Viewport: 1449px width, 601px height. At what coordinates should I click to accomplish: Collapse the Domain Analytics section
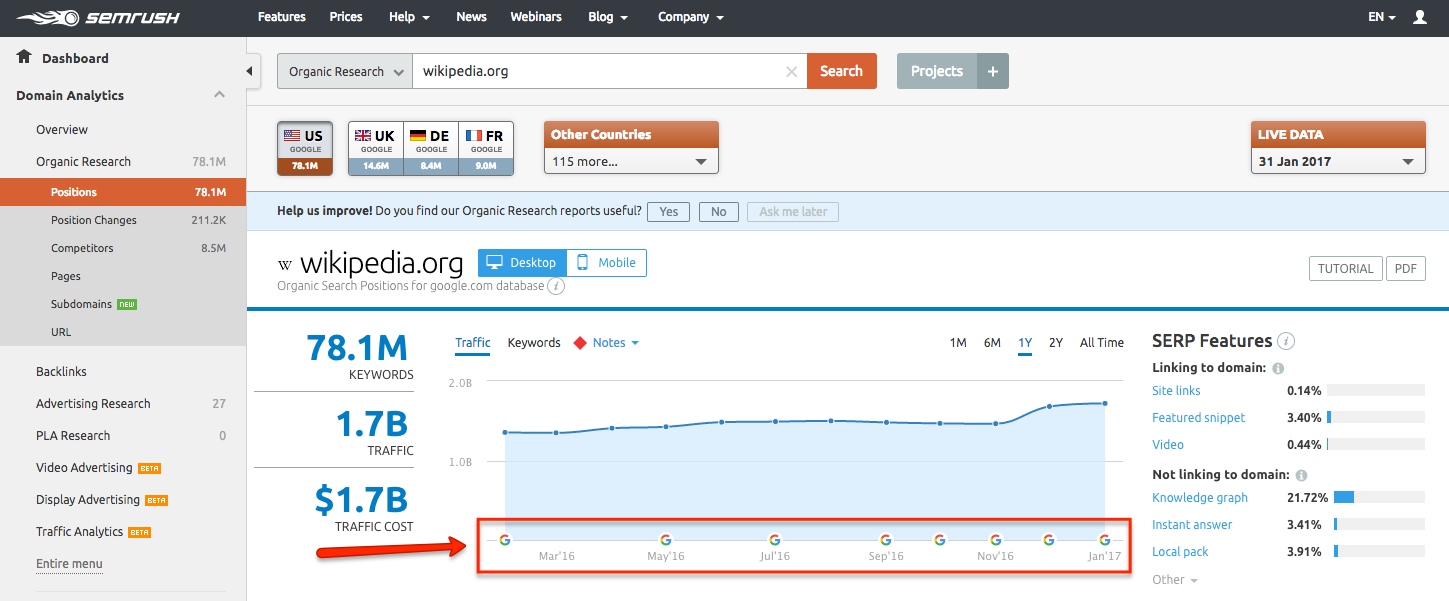pos(219,95)
